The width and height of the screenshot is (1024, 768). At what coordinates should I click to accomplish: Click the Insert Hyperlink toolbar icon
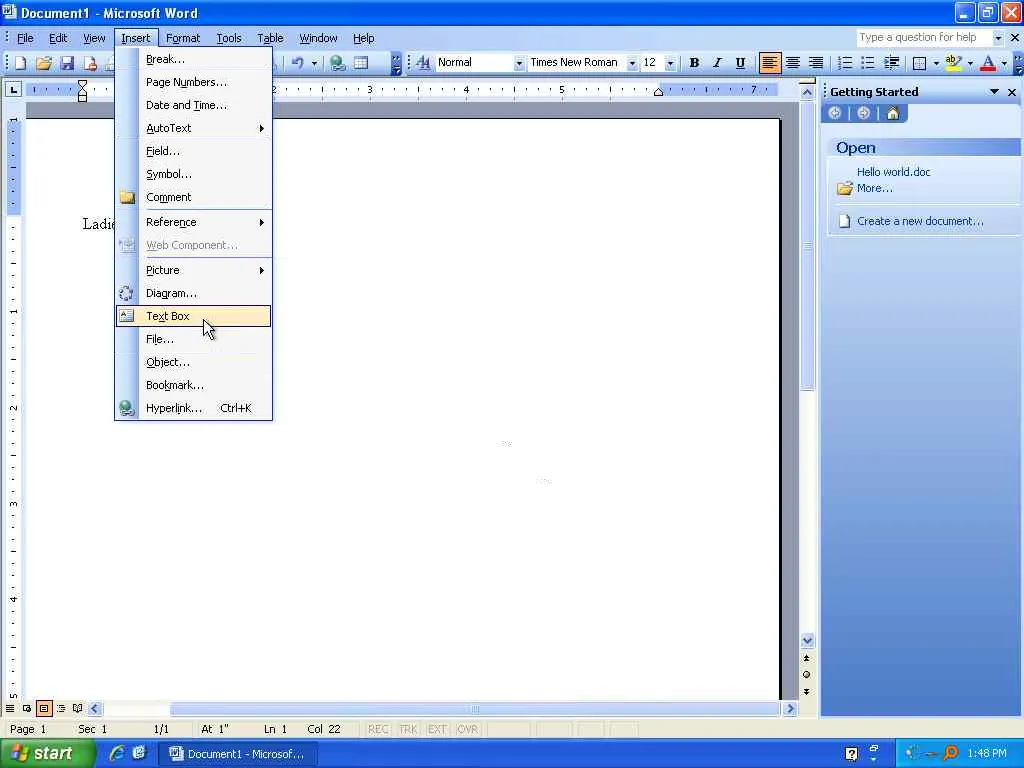[338, 63]
